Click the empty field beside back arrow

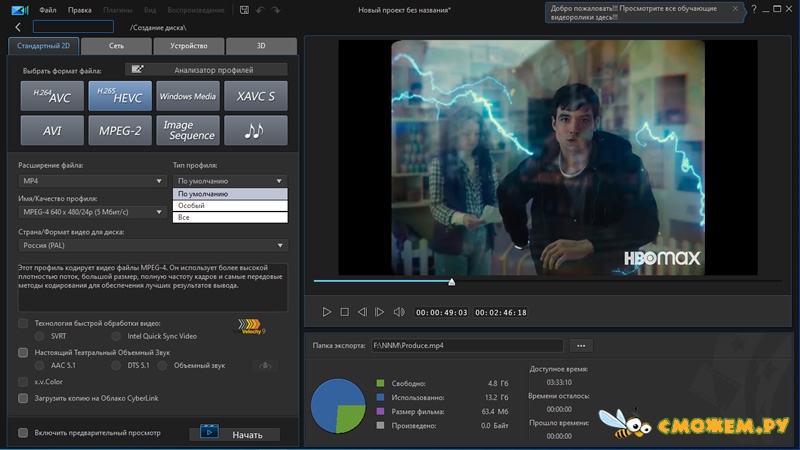(x=73, y=27)
